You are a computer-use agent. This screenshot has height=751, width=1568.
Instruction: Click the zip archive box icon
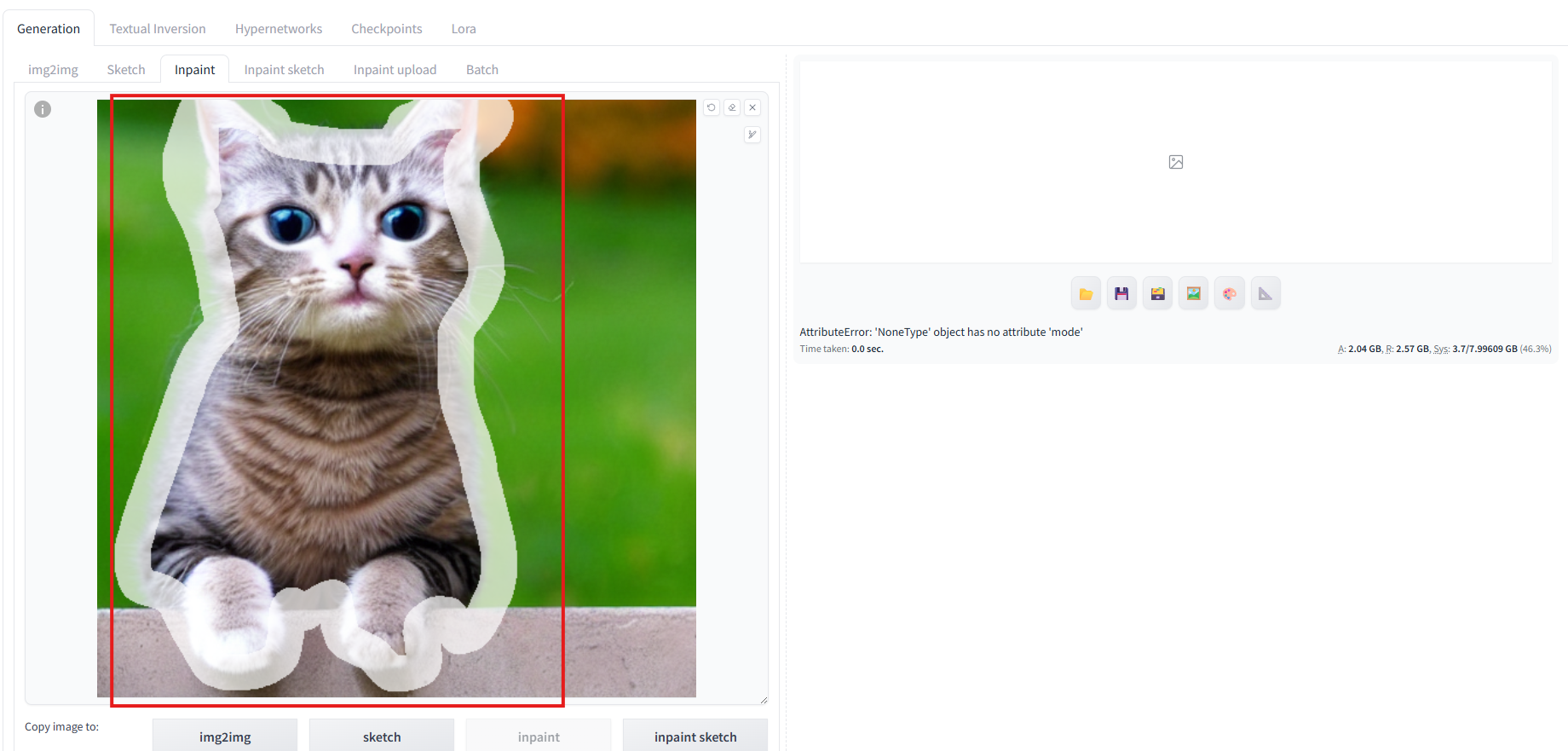[x=1157, y=294]
